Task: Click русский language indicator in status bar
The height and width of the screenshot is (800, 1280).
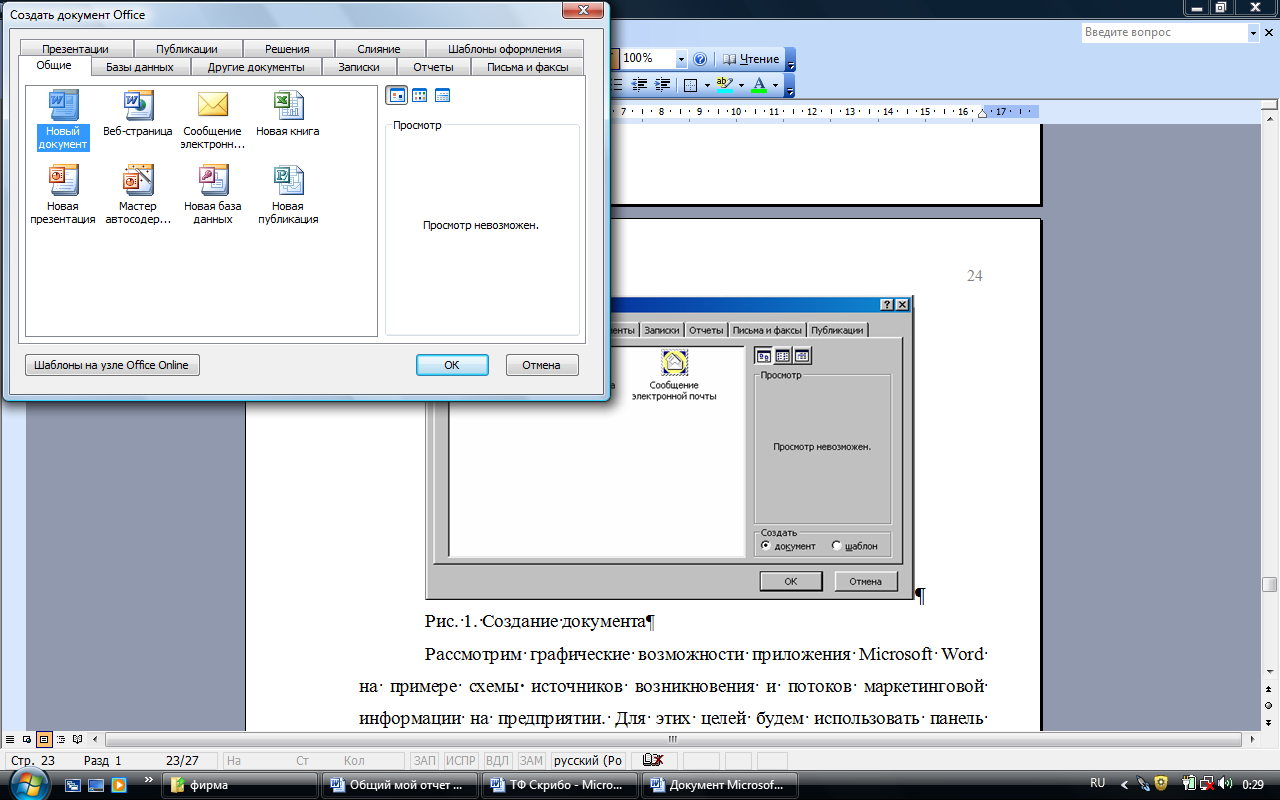Action: [588, 761]
